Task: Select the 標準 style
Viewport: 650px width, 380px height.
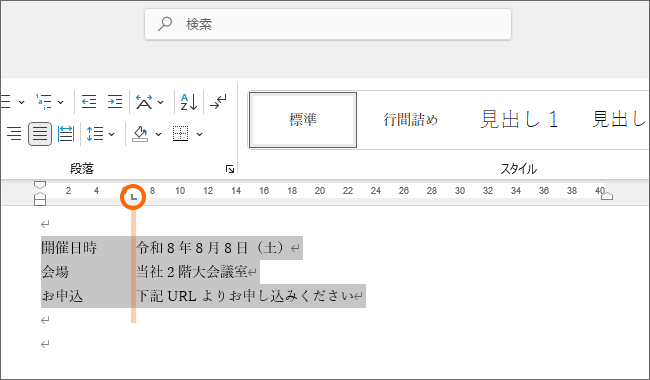Action: pyautogui.click(x=303, y=120)
